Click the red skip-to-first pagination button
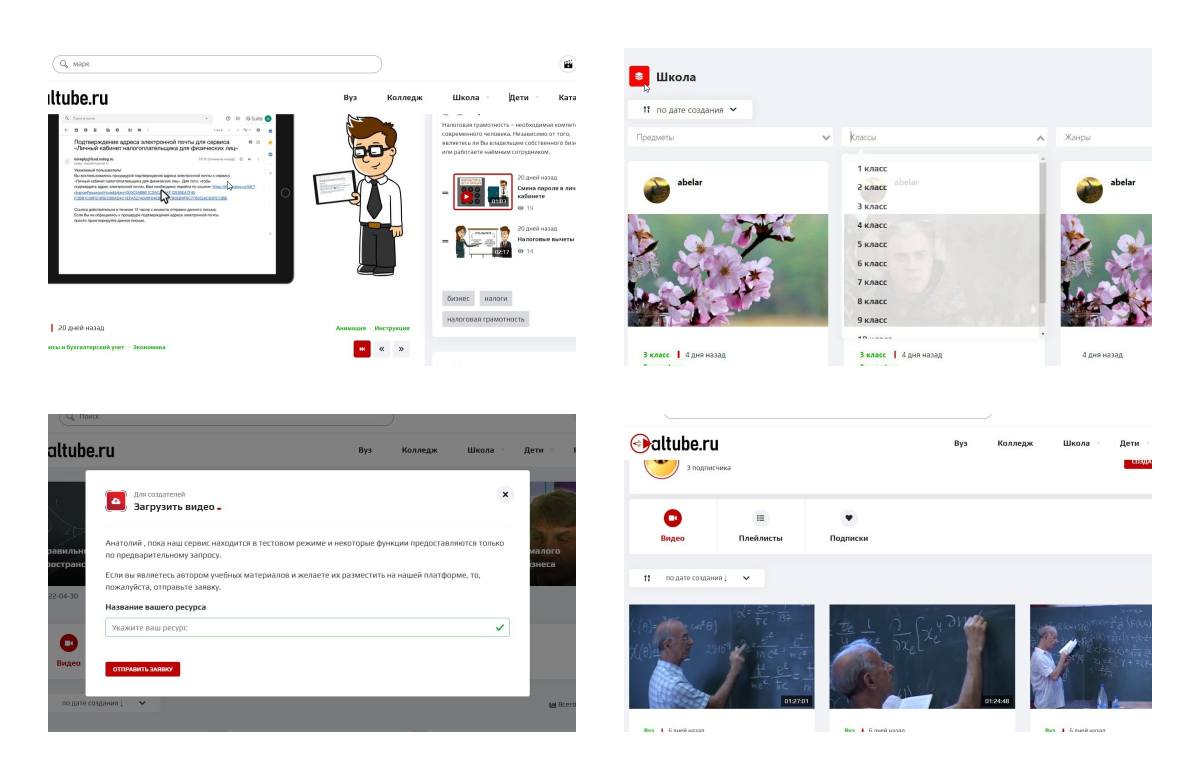 361,348
